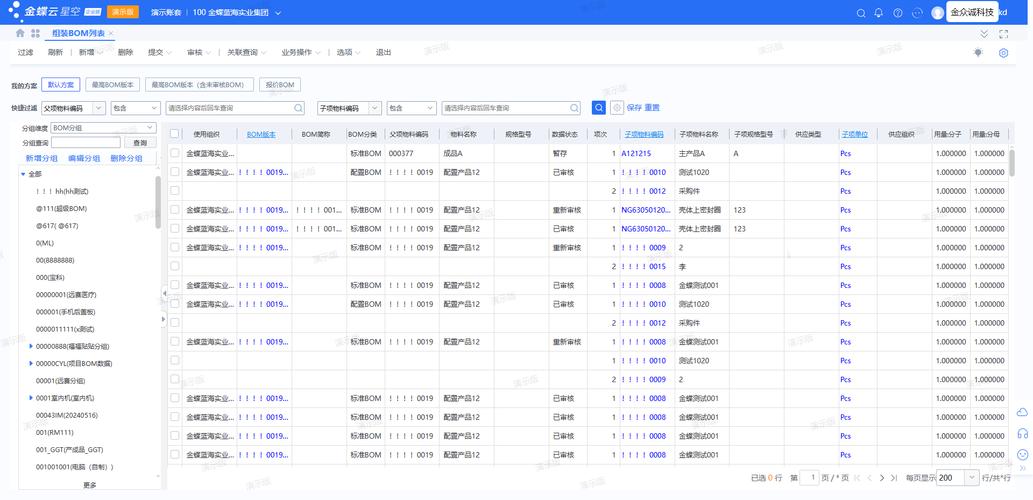Click the blue quick-filter search button
Screen dimensions: 1033x500
tap(599, 108)
